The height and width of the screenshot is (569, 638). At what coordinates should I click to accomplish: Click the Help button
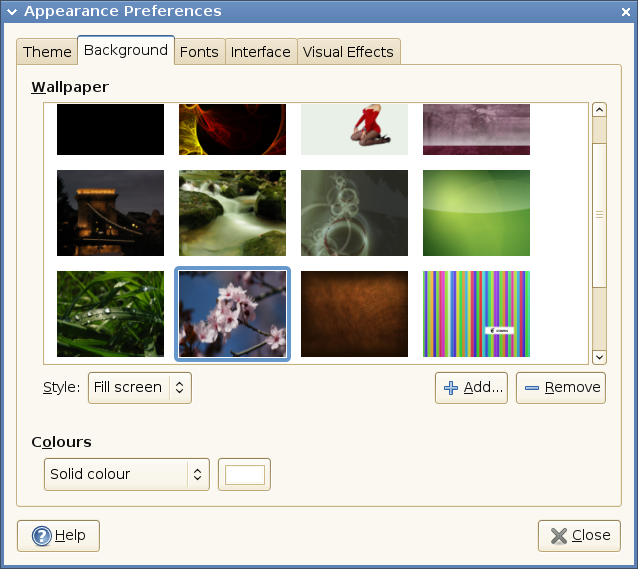(x=58, y=536)
